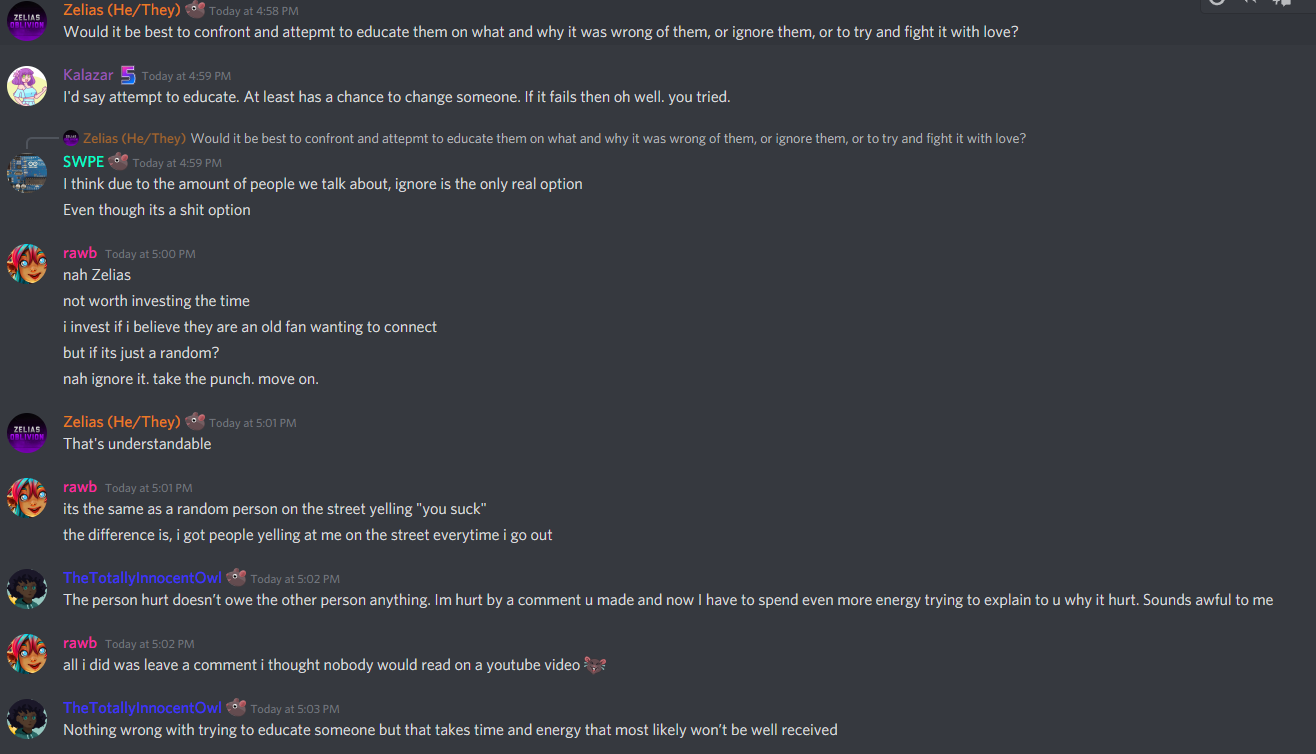Click the Kalazar username
Image resolution: width=1316 pixels, height=754 pixels.
click(88, 75)
